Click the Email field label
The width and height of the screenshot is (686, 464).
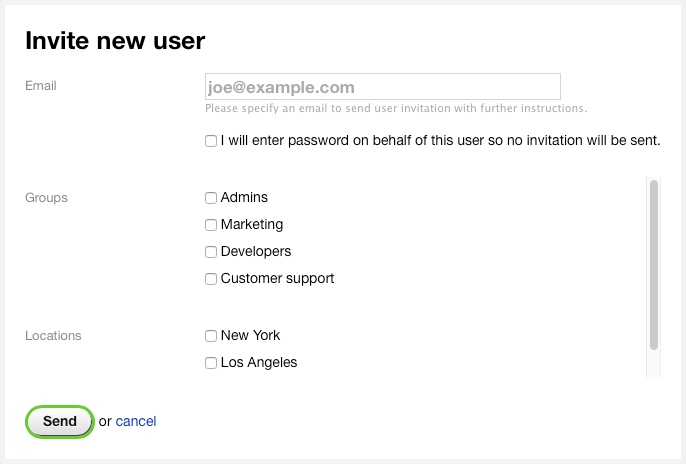(x=41, y=86)
